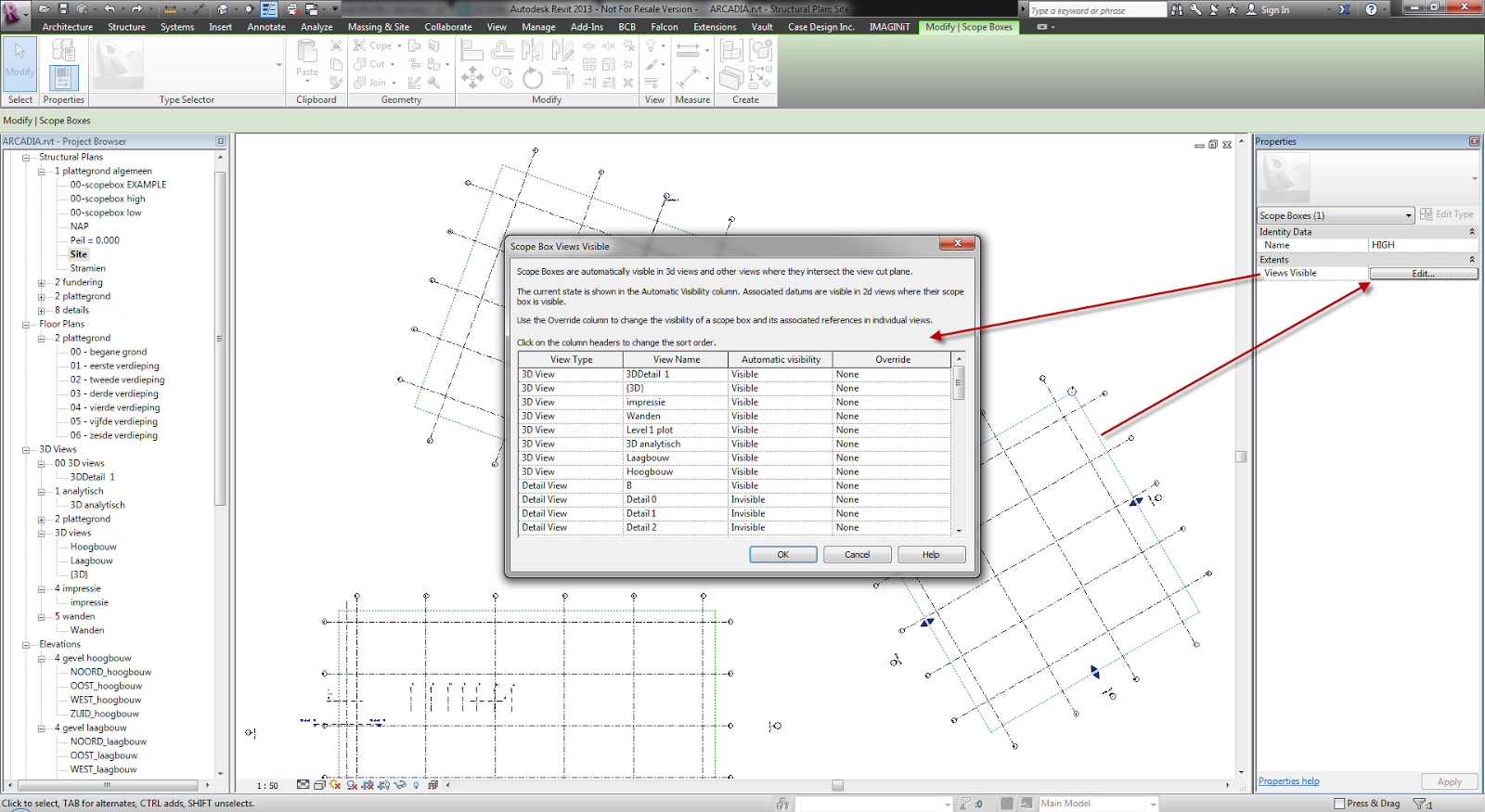Click the Help question mark icon
The width and height of the screenshot is (1485, 812).
[x=1372, y=9]
